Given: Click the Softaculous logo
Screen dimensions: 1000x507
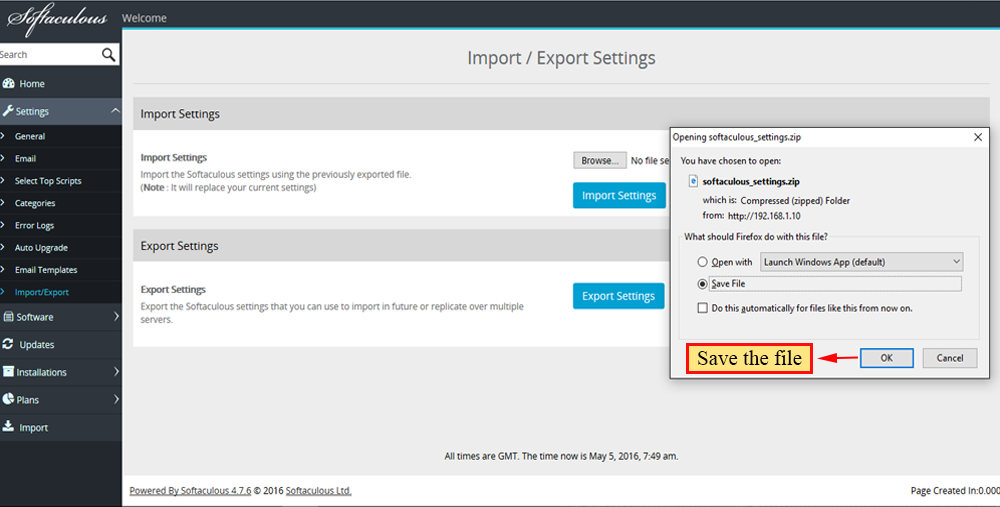Looking at the screenshot, I should point(56,19).
